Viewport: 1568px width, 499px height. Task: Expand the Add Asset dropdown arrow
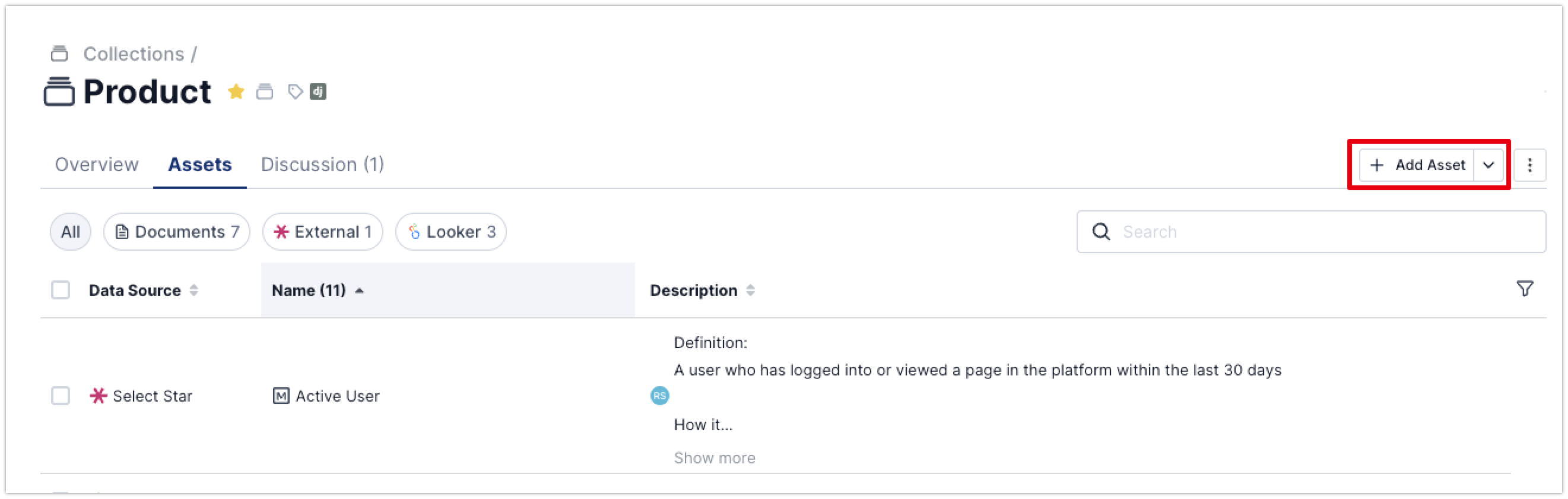click(x=1488, y=165)
